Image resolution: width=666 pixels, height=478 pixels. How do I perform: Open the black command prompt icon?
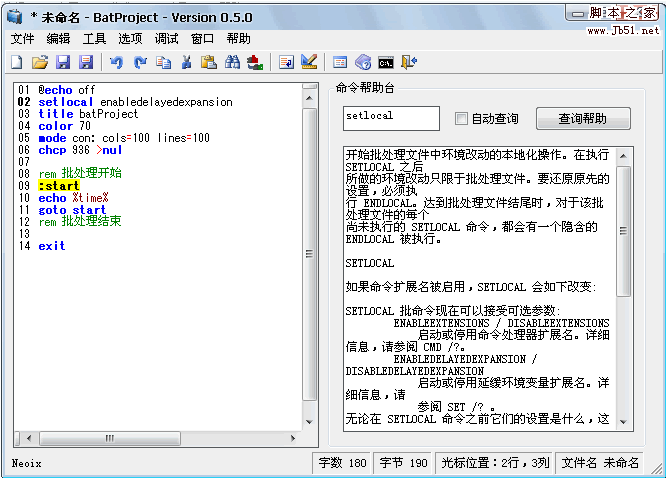pos(386,63)
